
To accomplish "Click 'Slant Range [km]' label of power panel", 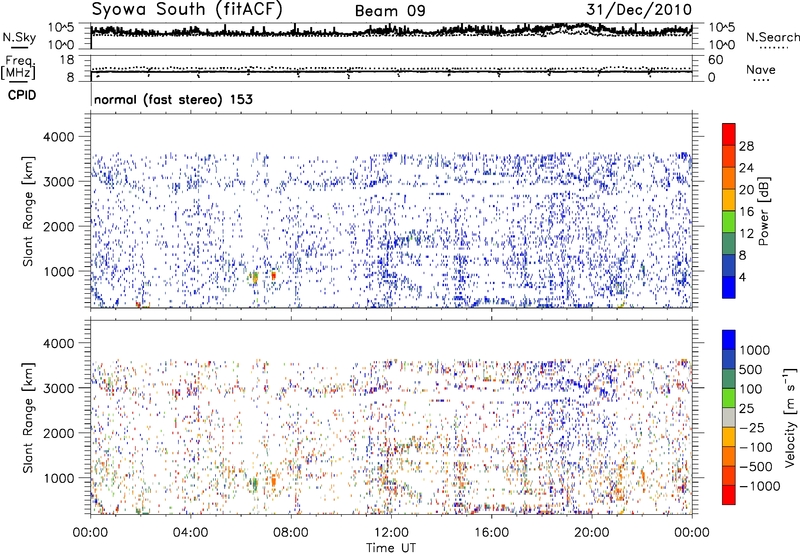I will click(28, 211).
